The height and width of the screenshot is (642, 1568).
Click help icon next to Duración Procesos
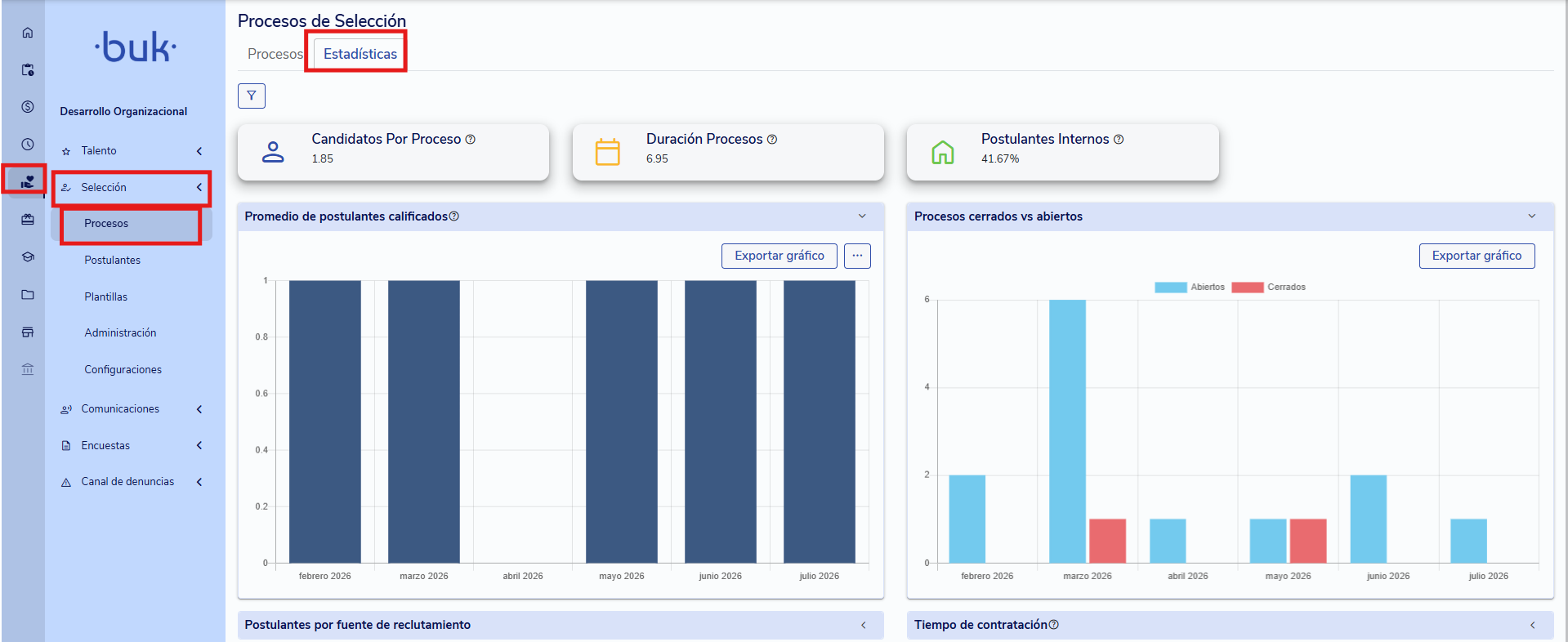(x=772, y=140)
